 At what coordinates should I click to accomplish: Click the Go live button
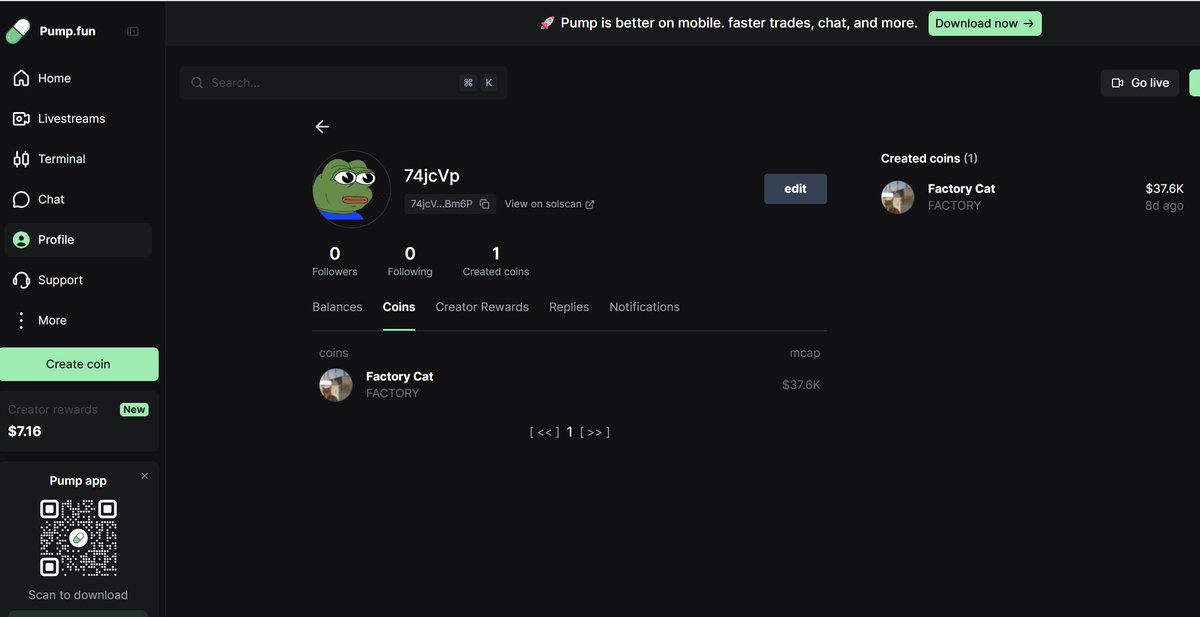[x=1140, y=83]
